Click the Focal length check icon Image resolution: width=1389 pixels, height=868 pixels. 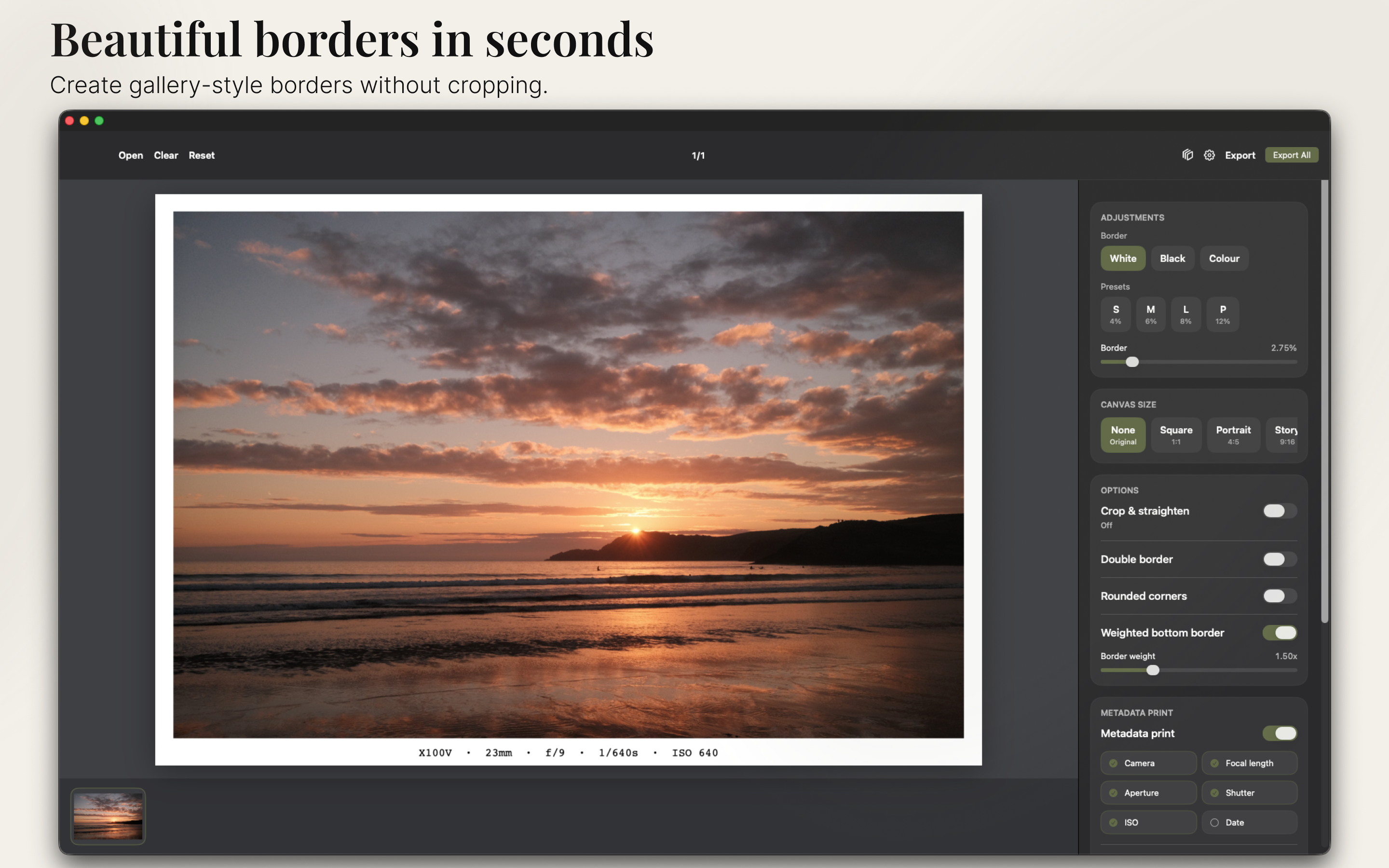pos(1214,763)
